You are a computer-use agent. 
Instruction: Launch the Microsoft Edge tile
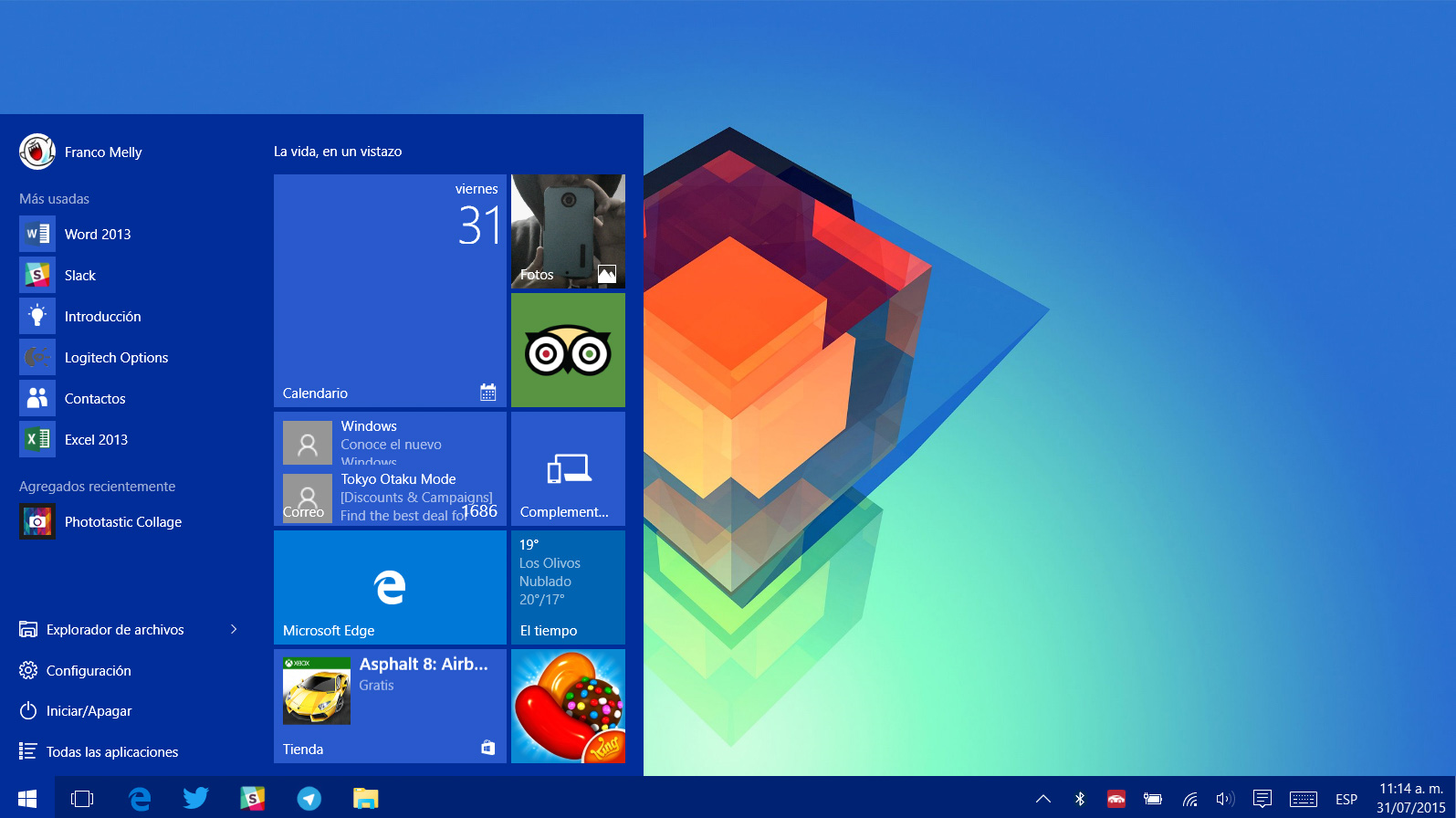(390, 587)
